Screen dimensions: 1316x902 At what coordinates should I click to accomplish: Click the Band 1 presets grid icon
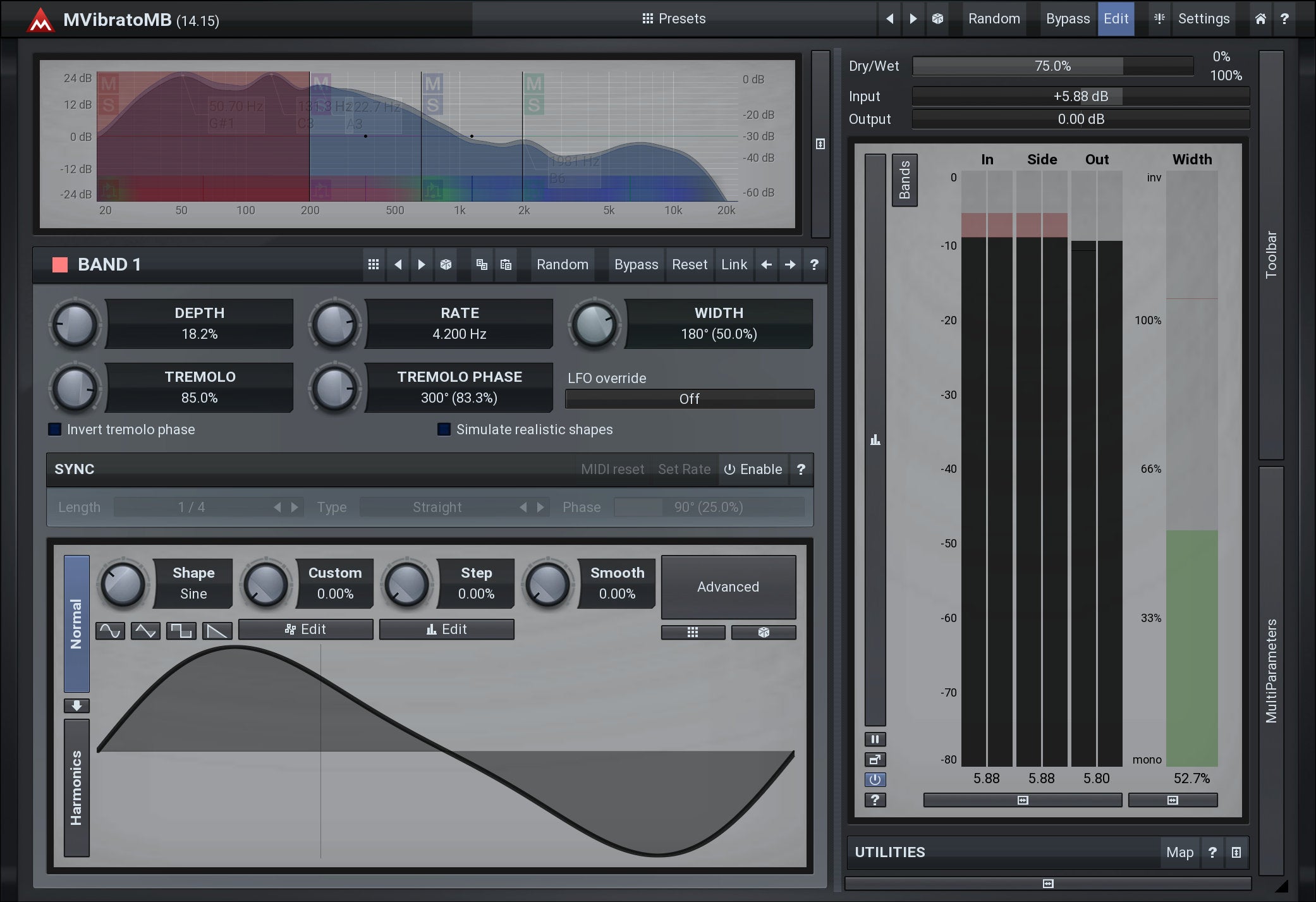coord(374,264)
